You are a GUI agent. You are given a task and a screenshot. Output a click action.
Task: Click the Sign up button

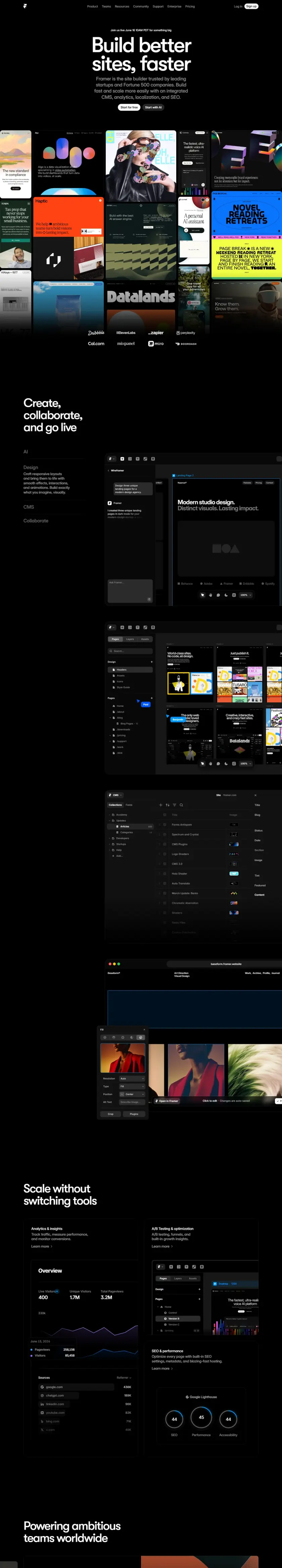tap(251, 6)
